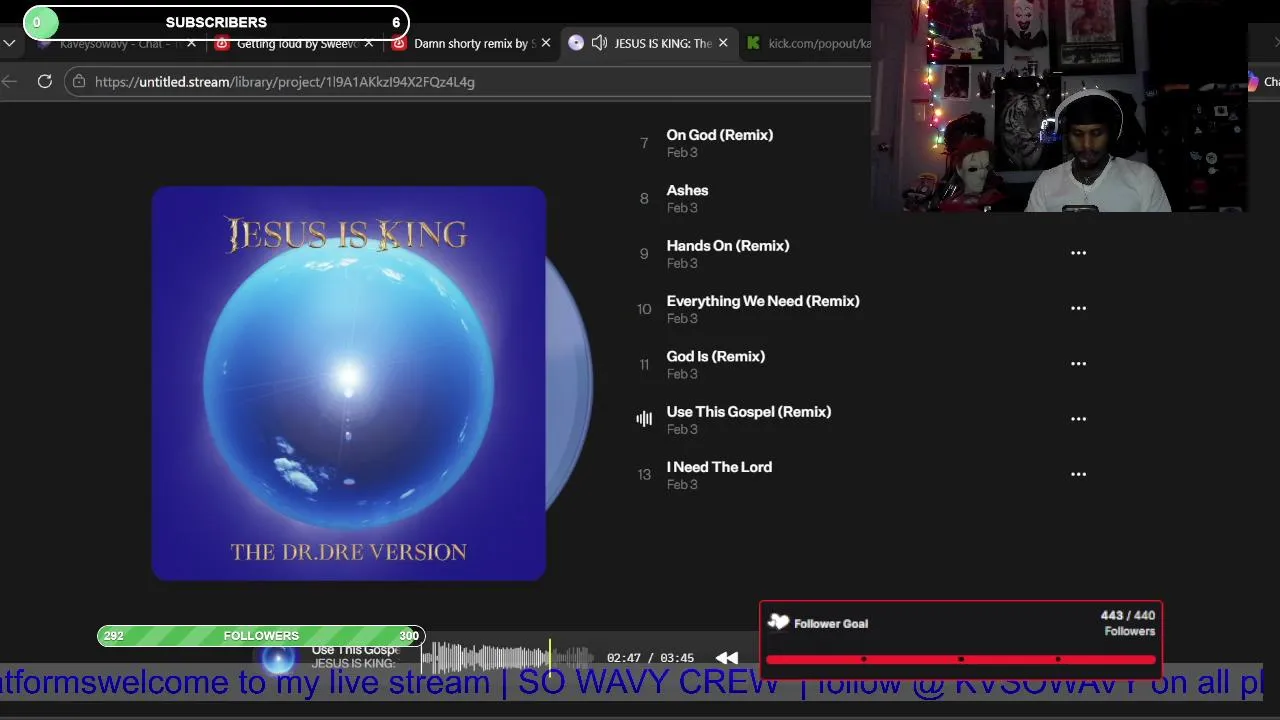
Task: Click track number 8 beside Ashes
Action: click(x=644, y=199)
